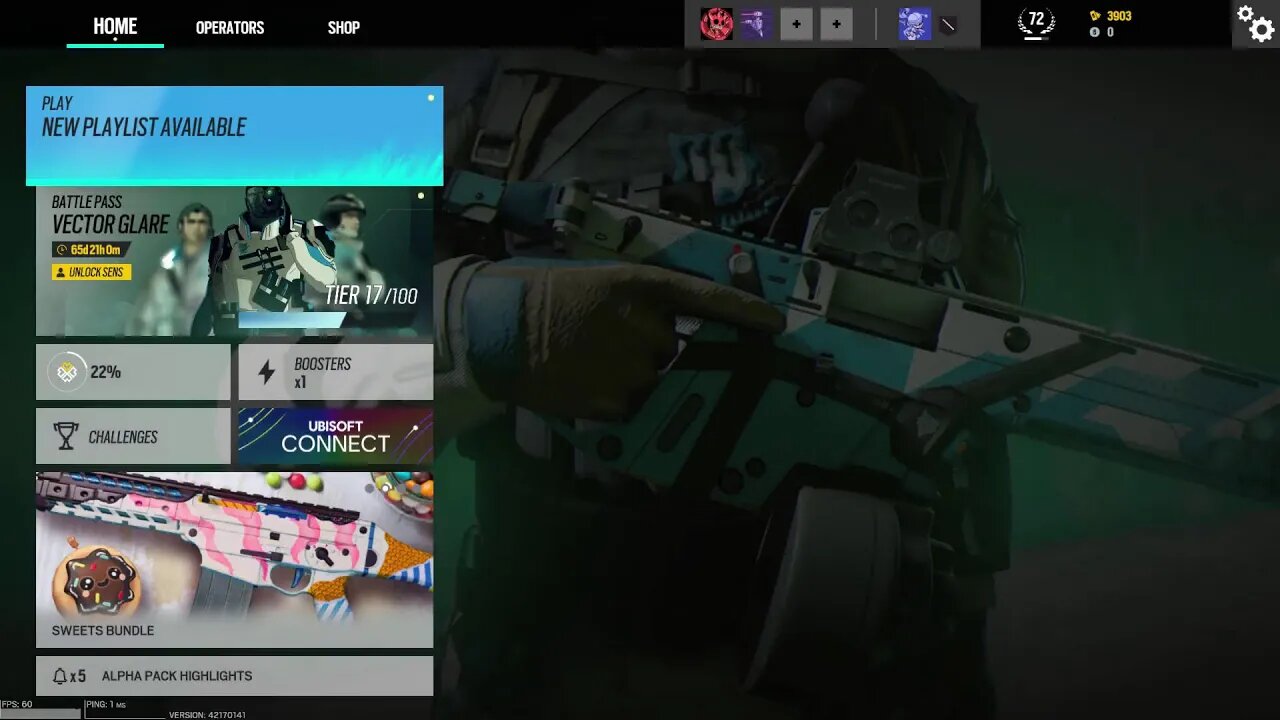
Task: Open the blue player profile avatar
Action: pos(914,24)
